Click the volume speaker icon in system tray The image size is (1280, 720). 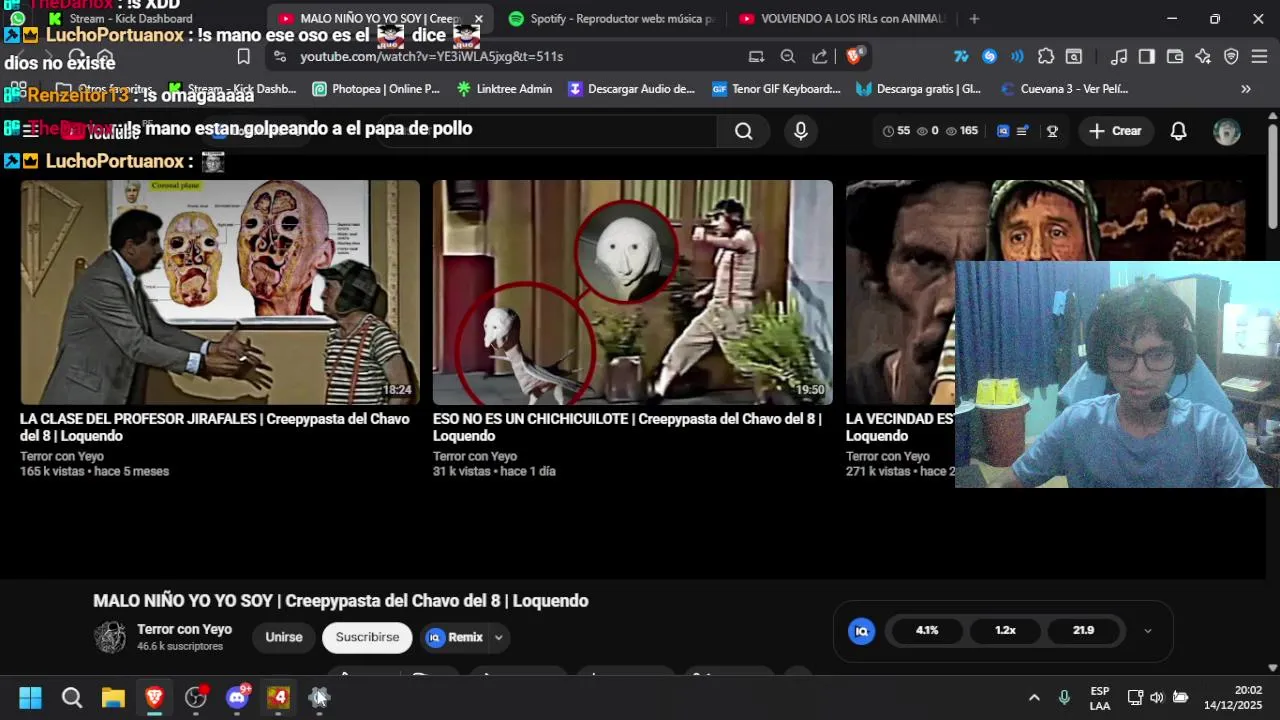[1157, 697]
